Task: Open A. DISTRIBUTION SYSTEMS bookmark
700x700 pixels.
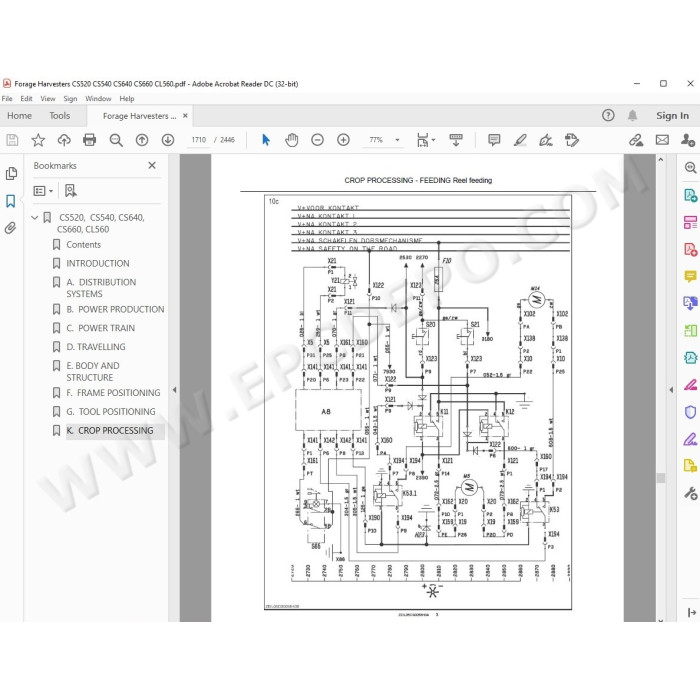Action: pos(101,288)
